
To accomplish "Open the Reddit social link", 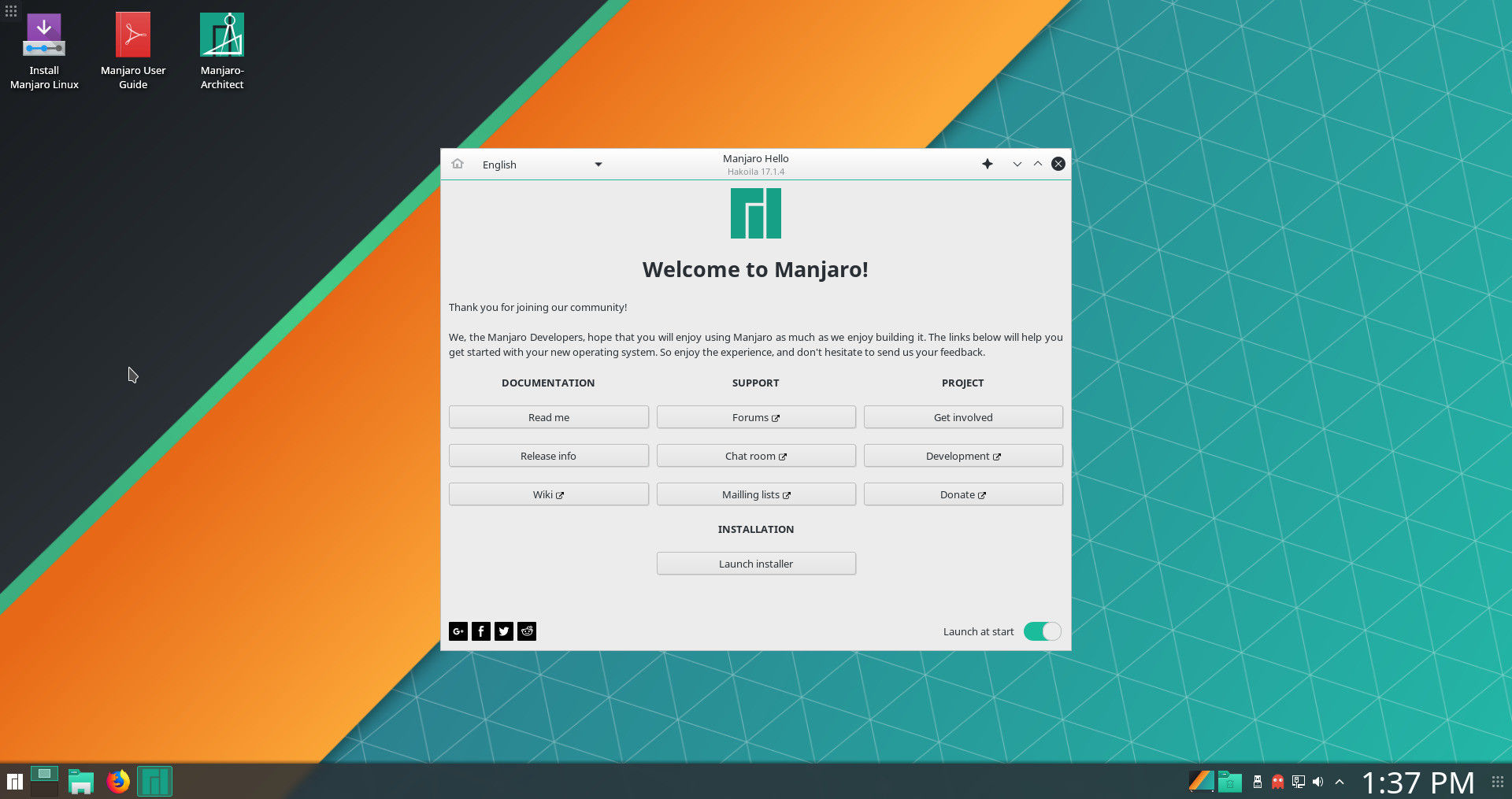I will coord(527,631).
